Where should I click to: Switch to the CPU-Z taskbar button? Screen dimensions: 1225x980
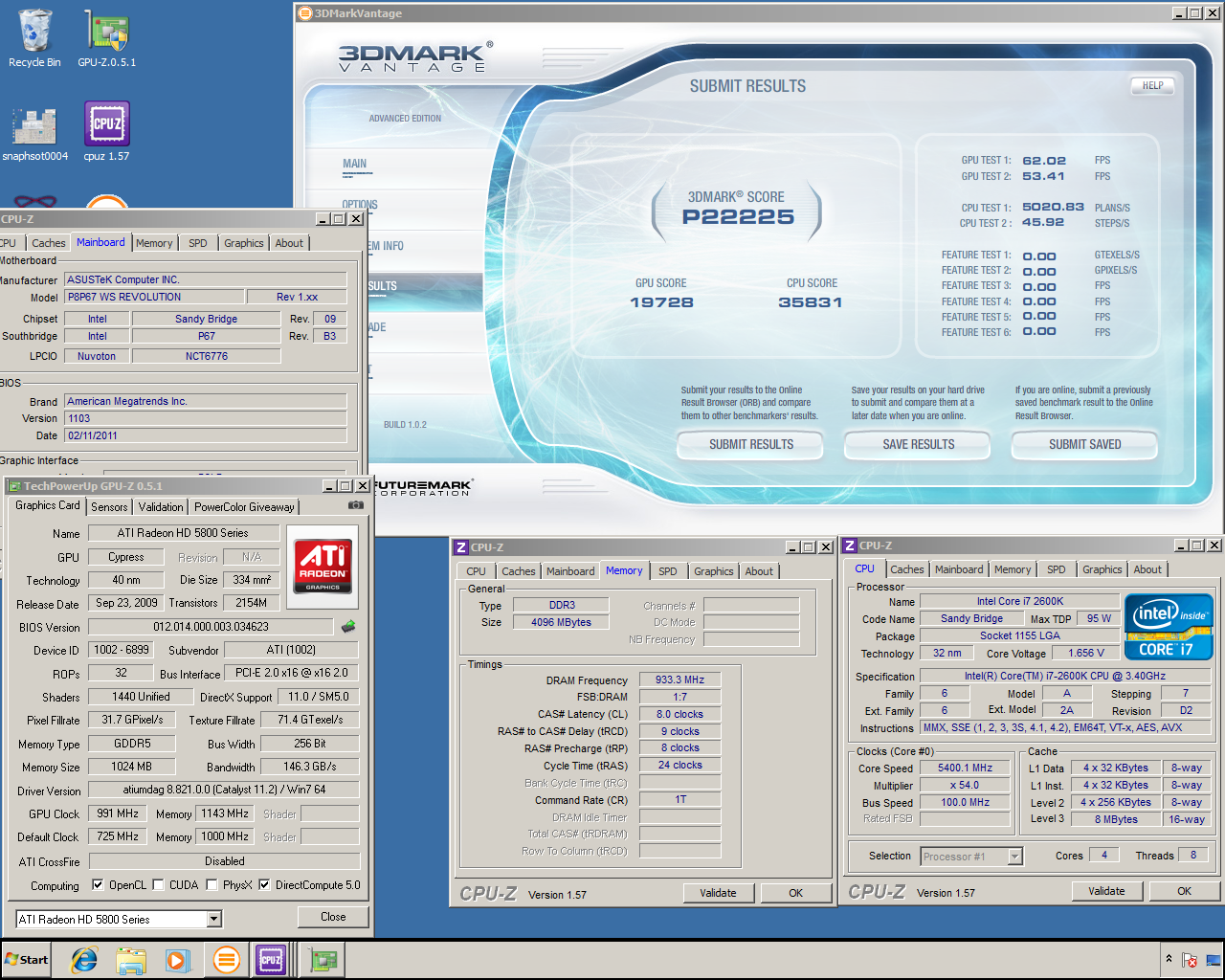click(271, 960)
